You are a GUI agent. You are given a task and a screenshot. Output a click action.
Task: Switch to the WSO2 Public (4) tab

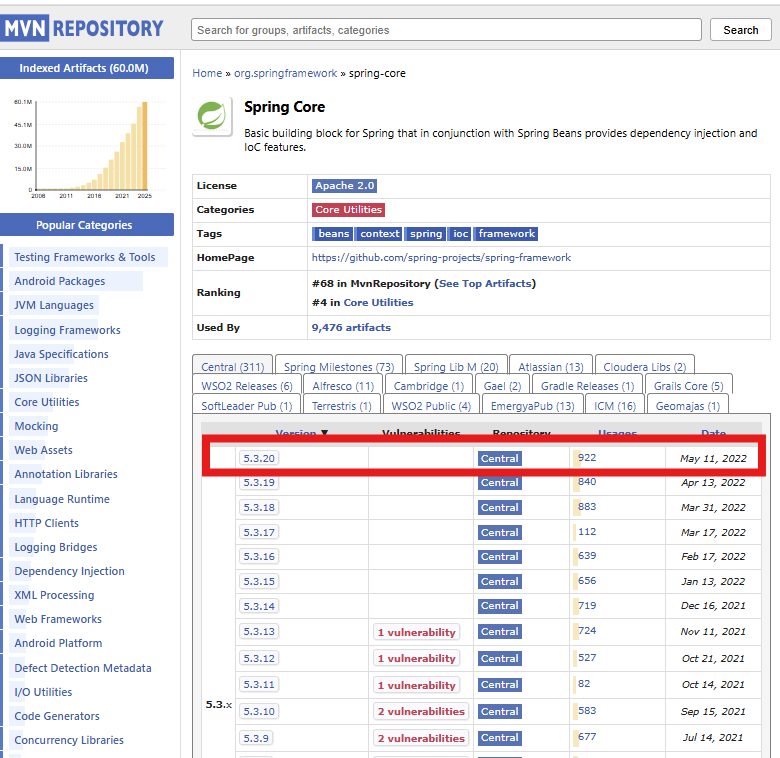tap(431, 406)
